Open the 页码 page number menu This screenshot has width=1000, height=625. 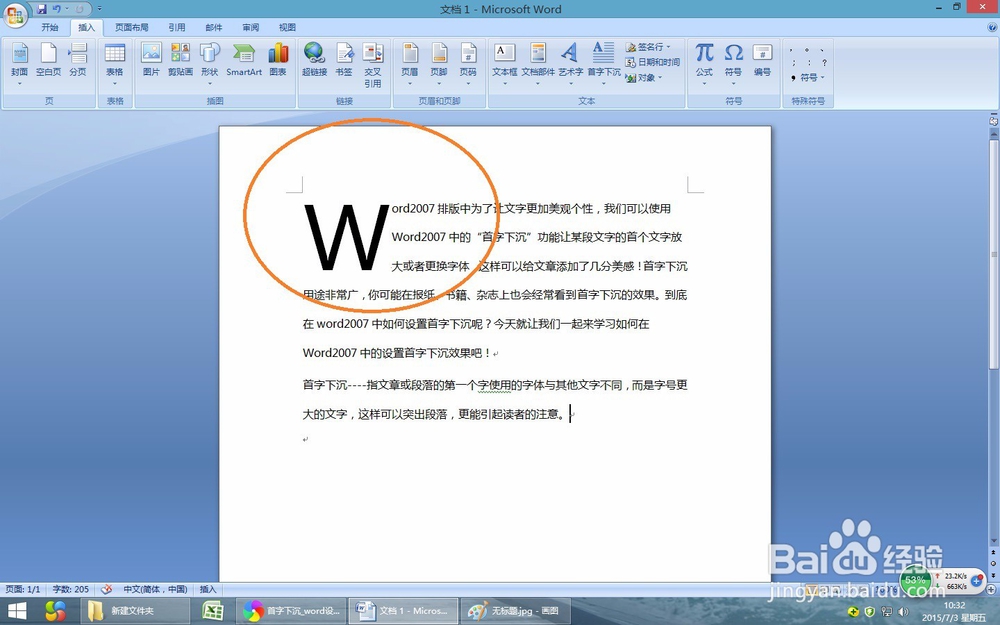pyautogui.click(x=468, y=62)
